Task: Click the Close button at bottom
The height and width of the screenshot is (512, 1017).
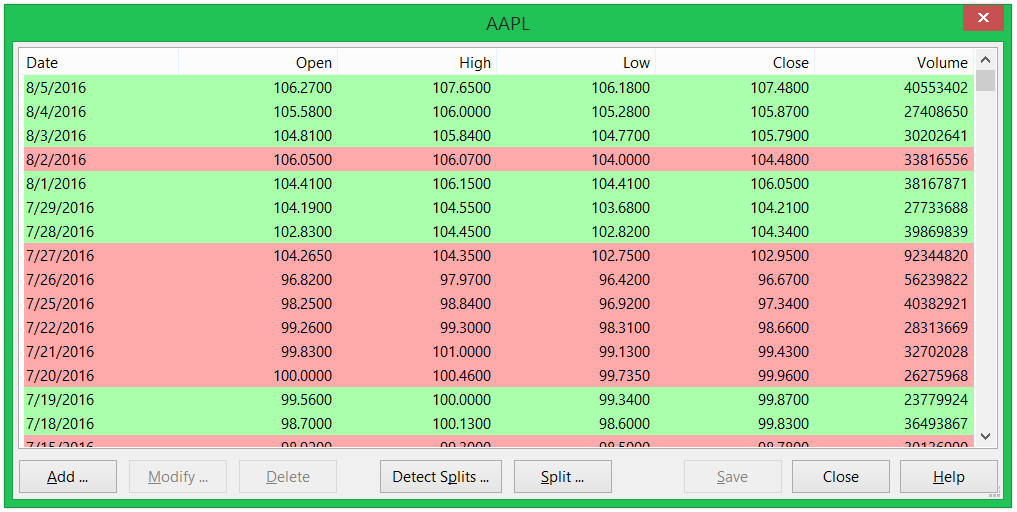Action: coord(841,477)
